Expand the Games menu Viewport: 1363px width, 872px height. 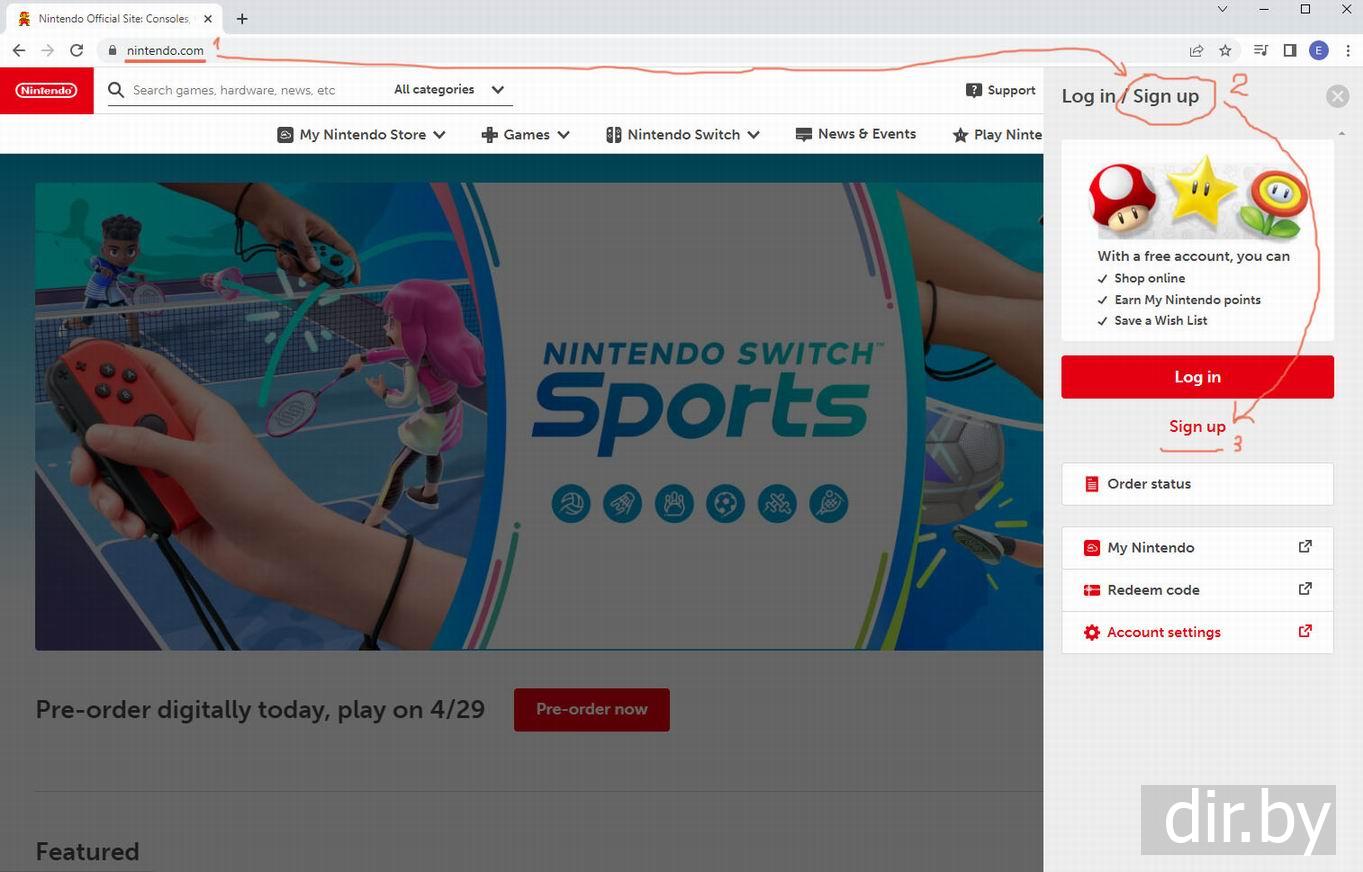(x=526, y=134)
